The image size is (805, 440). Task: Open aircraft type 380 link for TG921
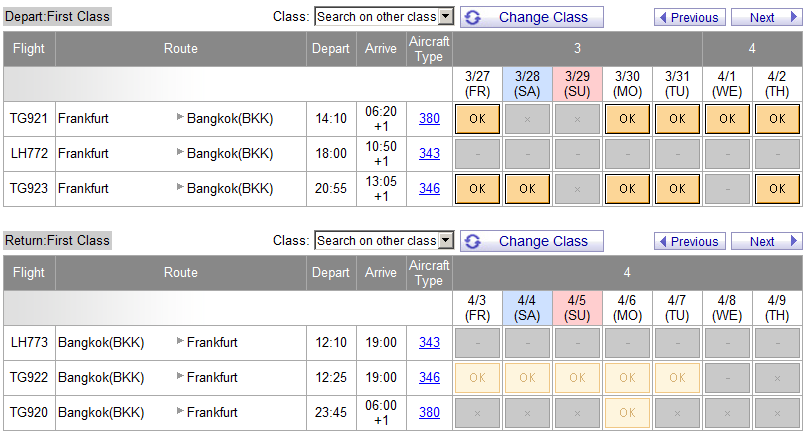[x=429, y=119]
